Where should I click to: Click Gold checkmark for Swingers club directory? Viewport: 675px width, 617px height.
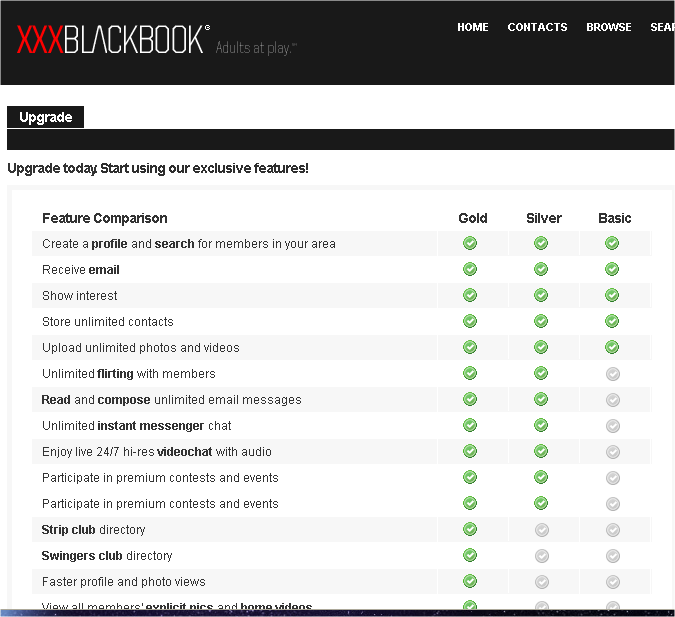[470, 555]
